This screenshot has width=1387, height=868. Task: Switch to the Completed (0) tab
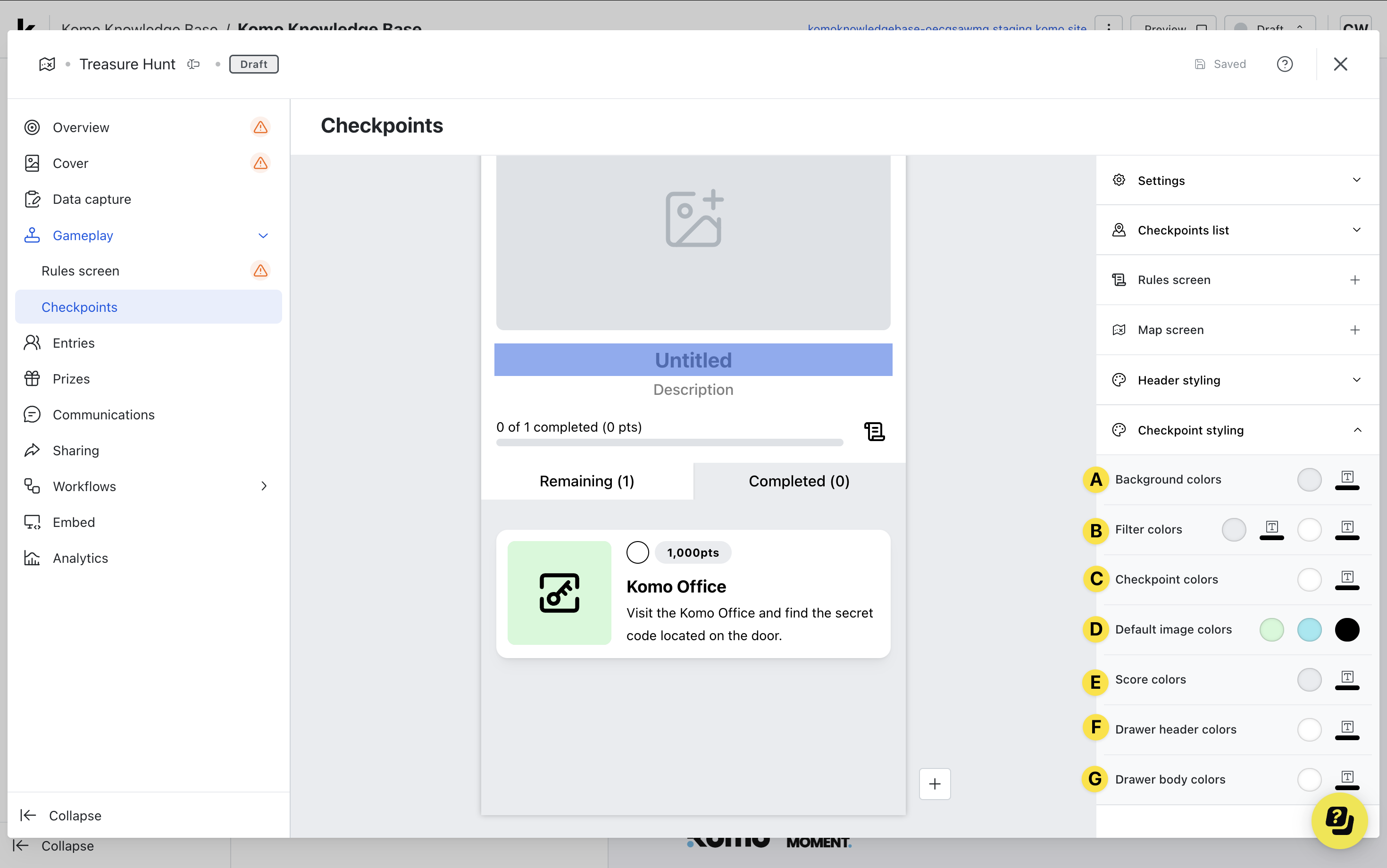pos(799,481)
